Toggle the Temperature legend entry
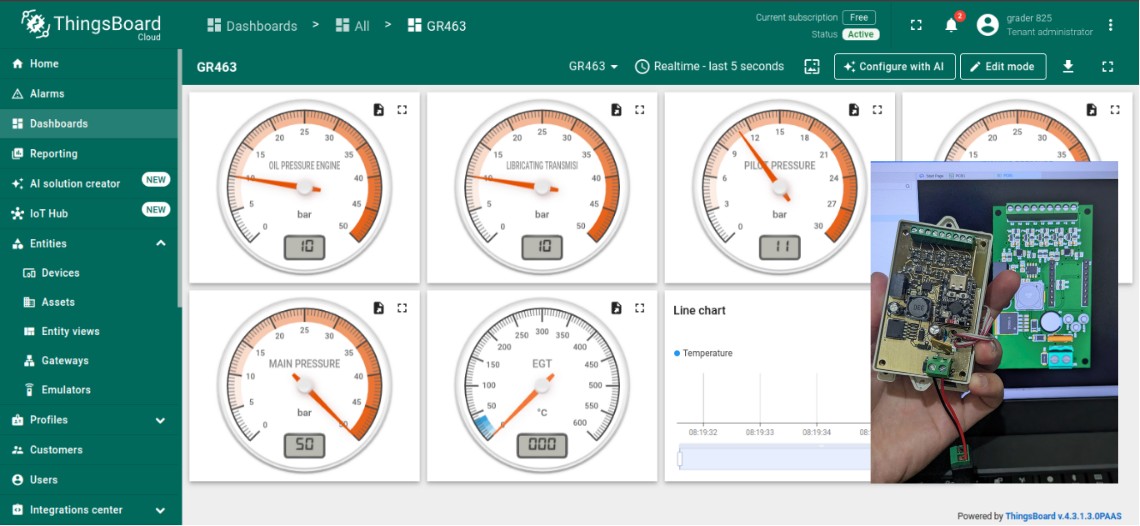1140x526 pixels. [703, 353]
